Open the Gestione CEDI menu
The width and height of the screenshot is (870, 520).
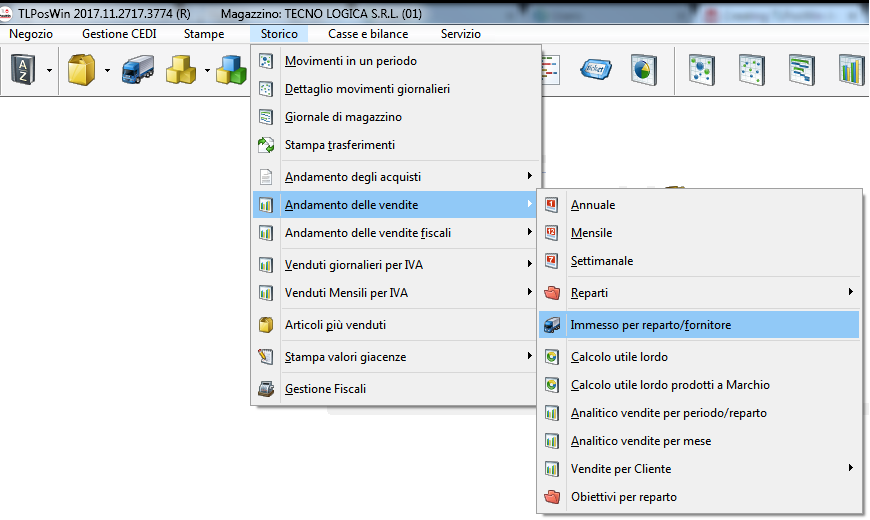[x=119, y=34]
